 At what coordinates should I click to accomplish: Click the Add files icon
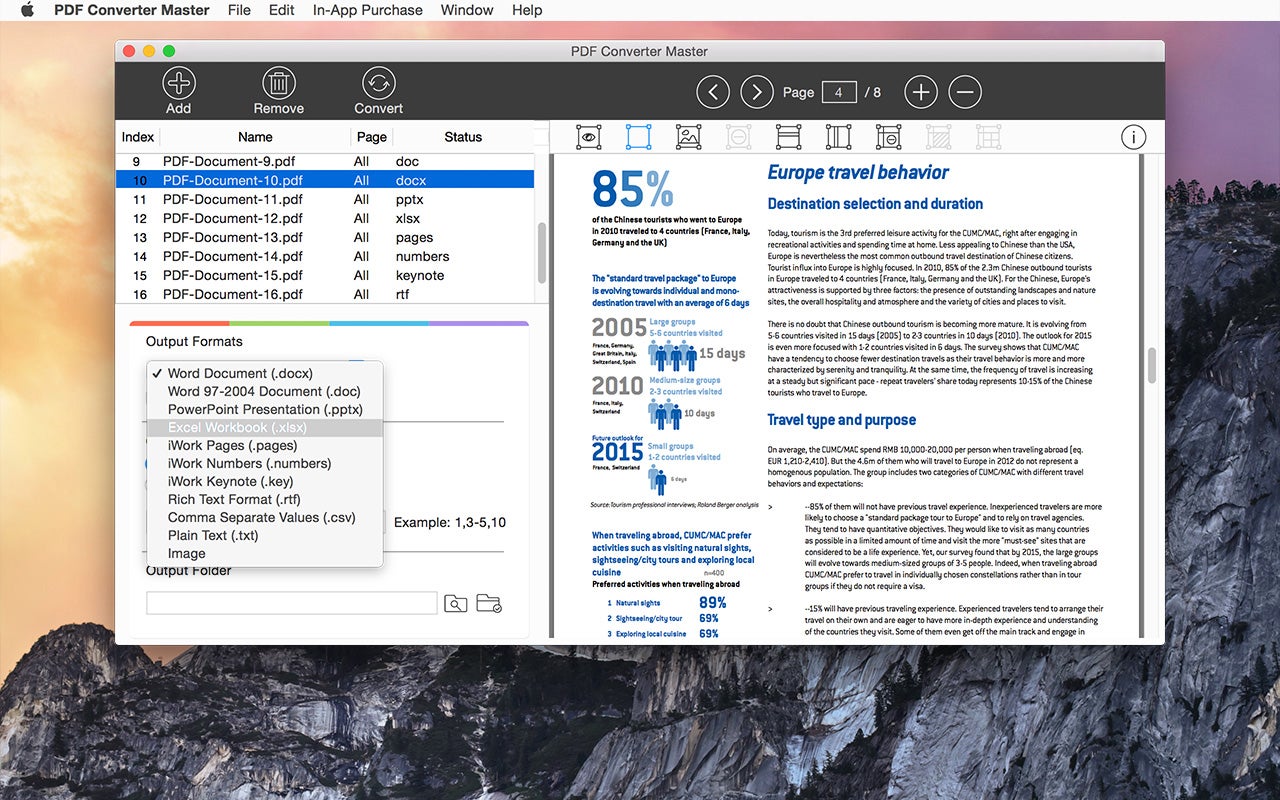pyautogui.click(x=179, y=83)
